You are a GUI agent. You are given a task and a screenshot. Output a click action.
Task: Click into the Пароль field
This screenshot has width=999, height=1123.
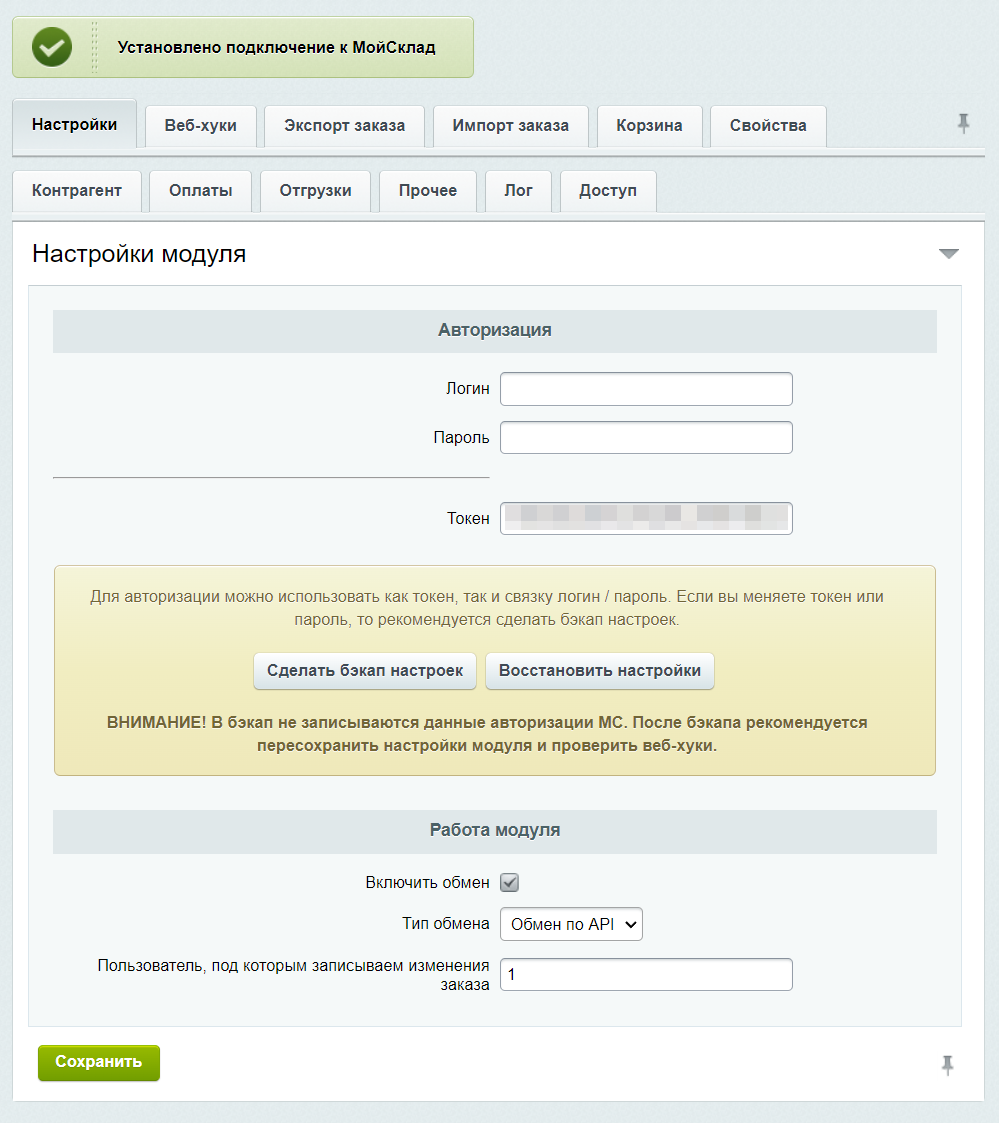click(x=646, y=438)
